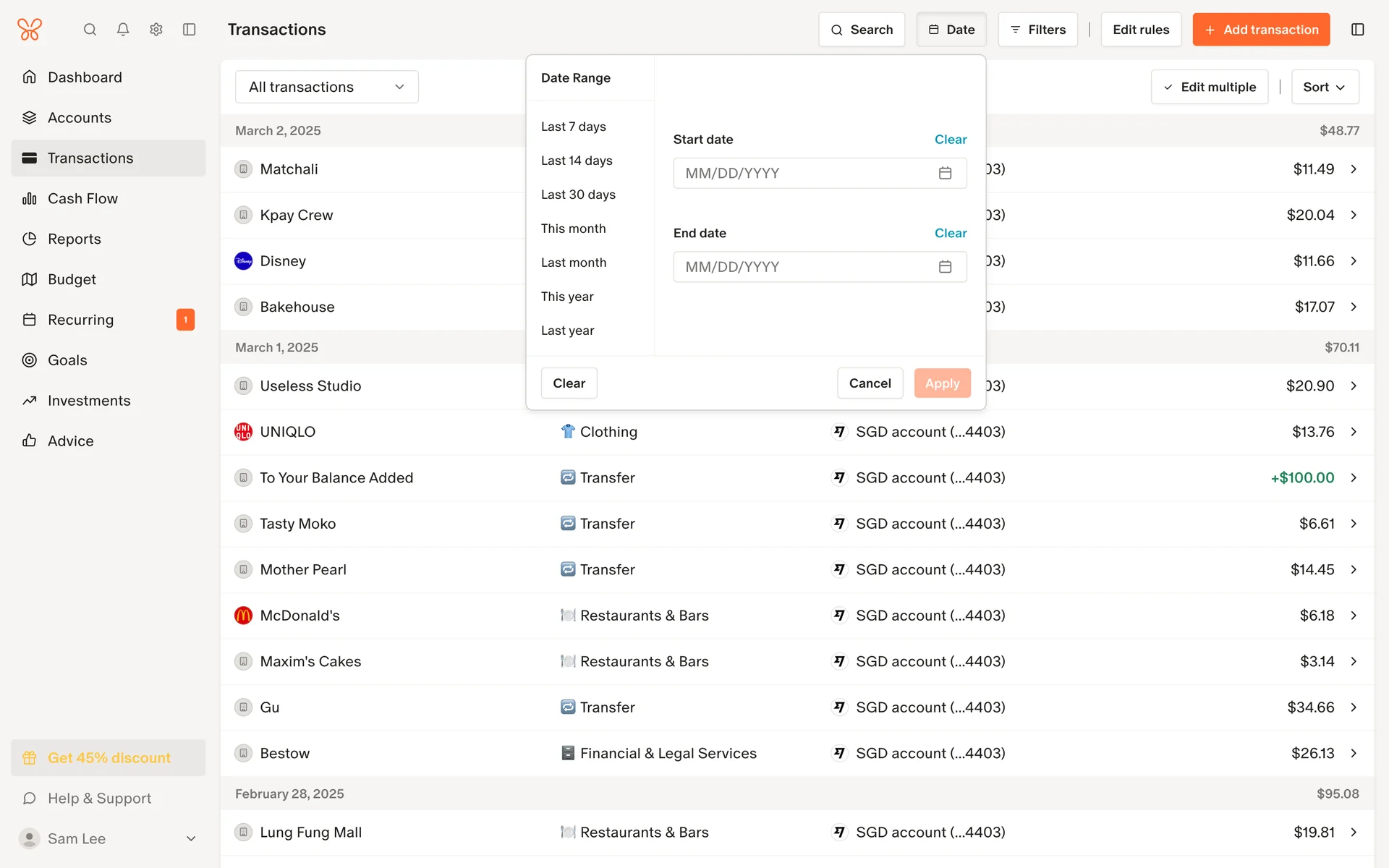Toggle Edit multiple selection mode
This screenshot has height=868, width=1389.
point(1210,87)
